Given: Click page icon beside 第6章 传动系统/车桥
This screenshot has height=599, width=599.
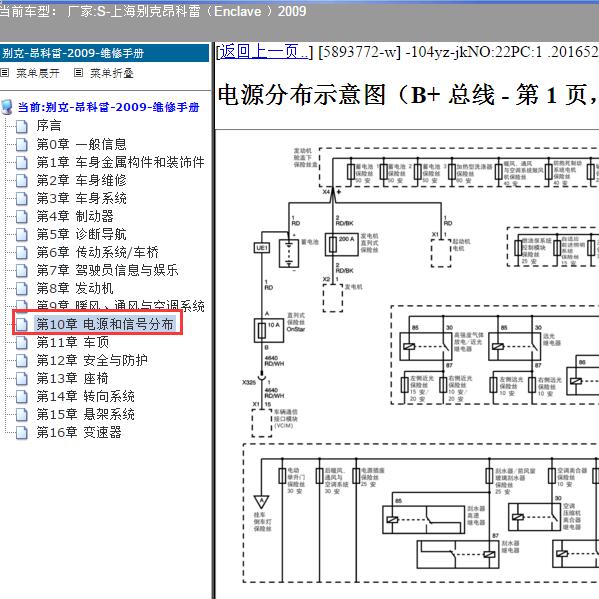Looking at the screenshot, I should coord(22,252).
